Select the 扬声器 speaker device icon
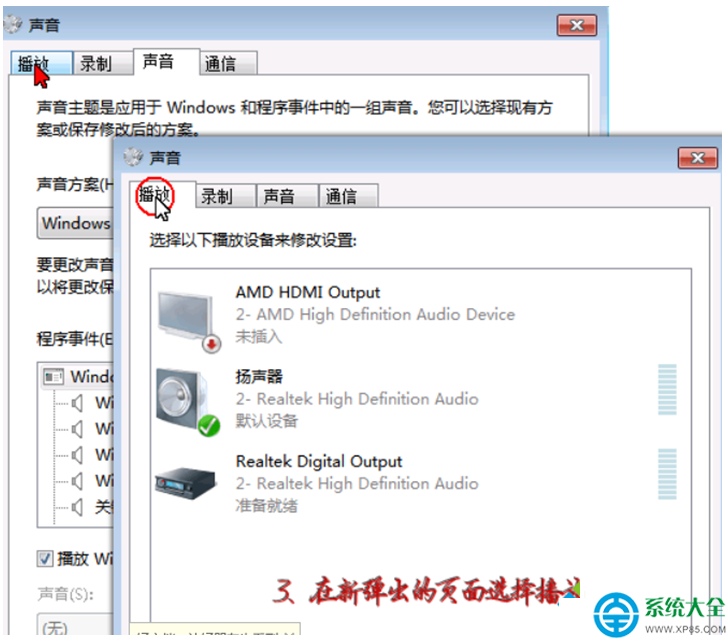This screenshot has height=640, width=728. [x=188, y=402]
